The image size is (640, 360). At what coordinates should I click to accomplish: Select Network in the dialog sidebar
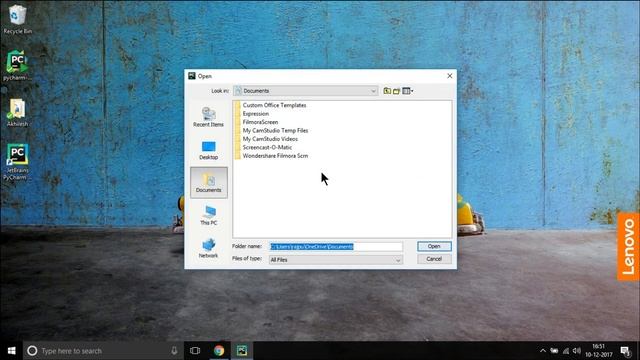tap(209, 248)
